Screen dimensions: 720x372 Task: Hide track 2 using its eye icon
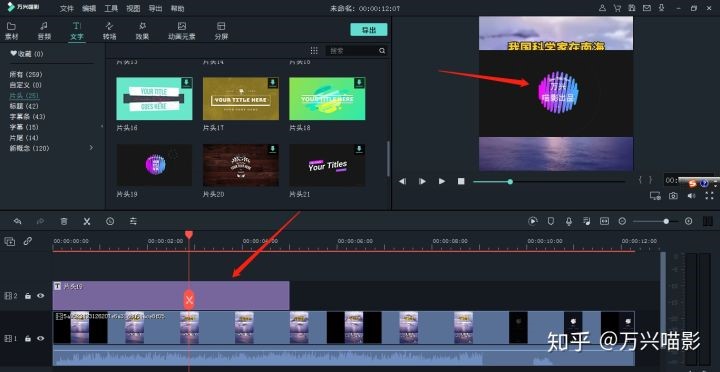[41, 296]
